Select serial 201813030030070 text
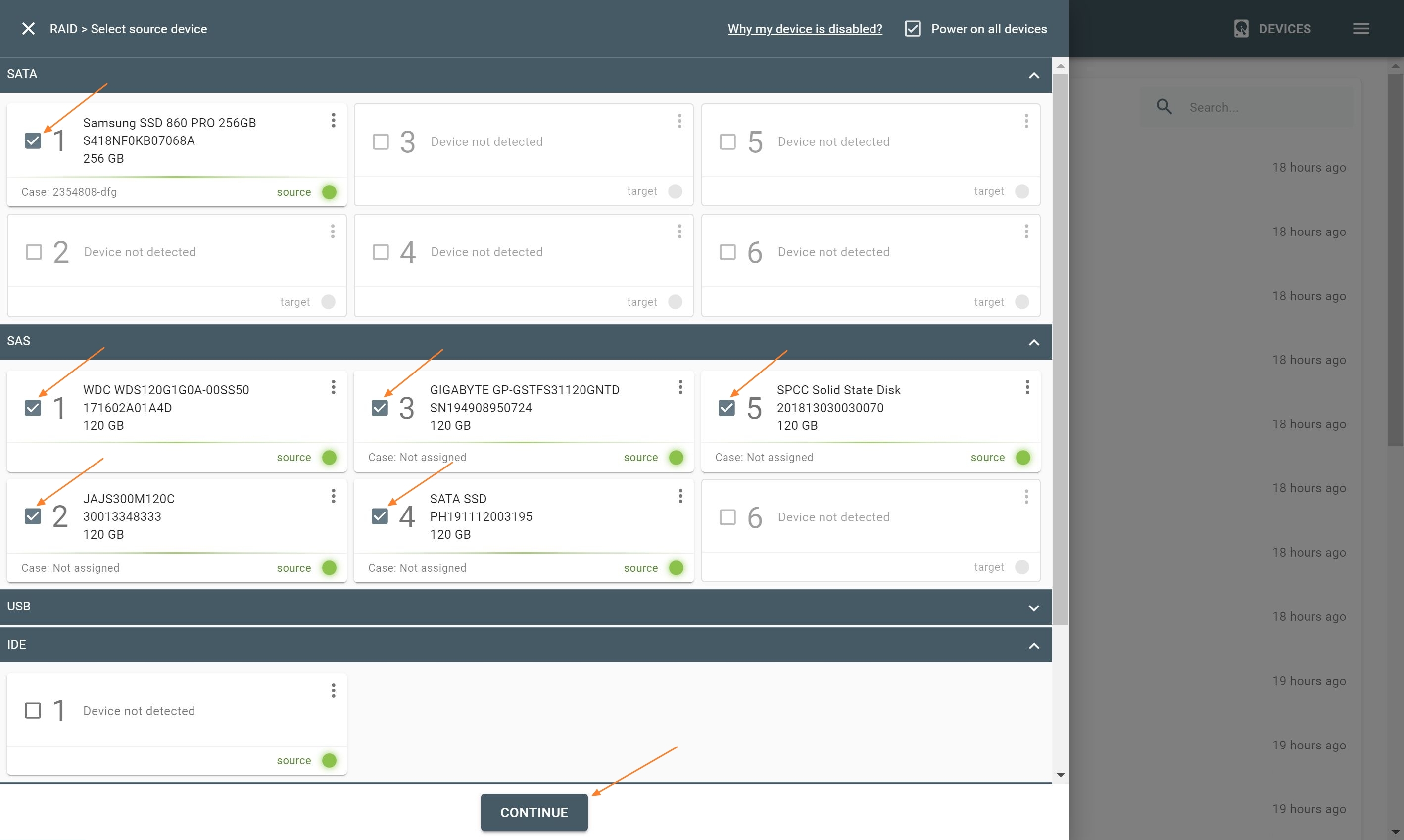The image size is (1404, 840). (x=830, y=408)
